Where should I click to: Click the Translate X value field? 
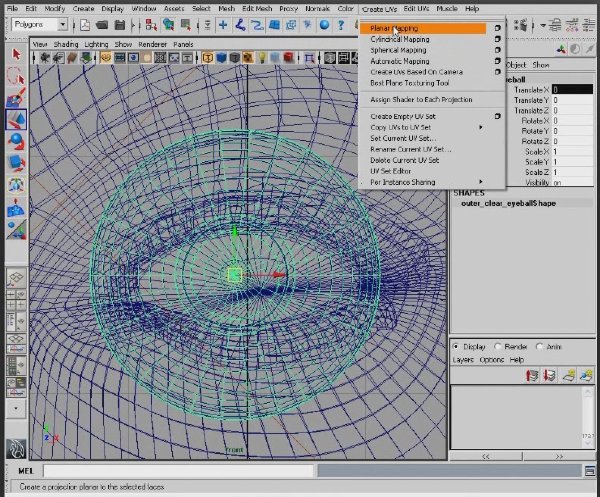572,90
